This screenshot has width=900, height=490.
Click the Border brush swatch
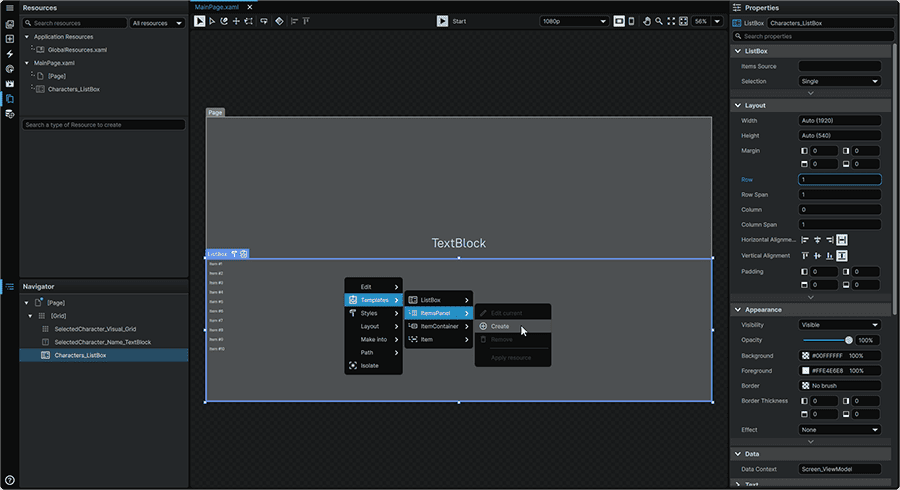[x=805, y=386]
